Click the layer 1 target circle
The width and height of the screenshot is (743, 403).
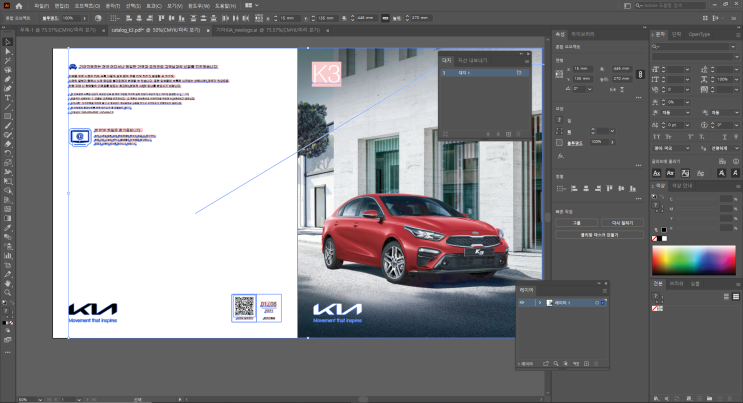pos(597,302)
